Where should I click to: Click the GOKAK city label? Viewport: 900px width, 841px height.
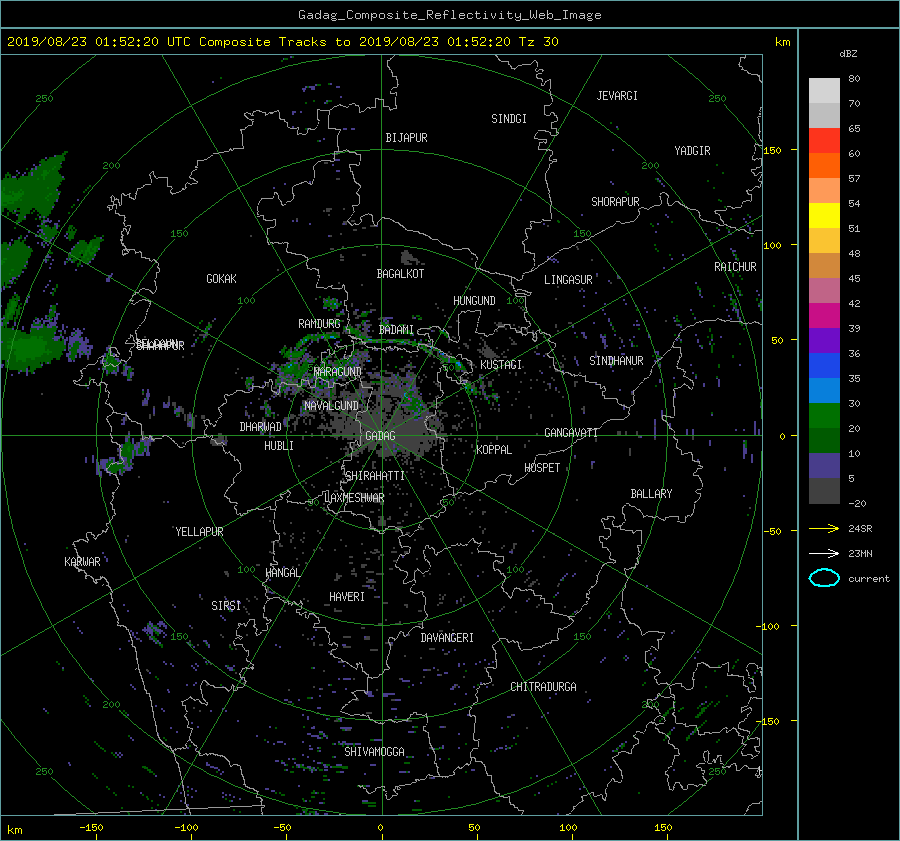pyautogui.click(x=222, y=279)
